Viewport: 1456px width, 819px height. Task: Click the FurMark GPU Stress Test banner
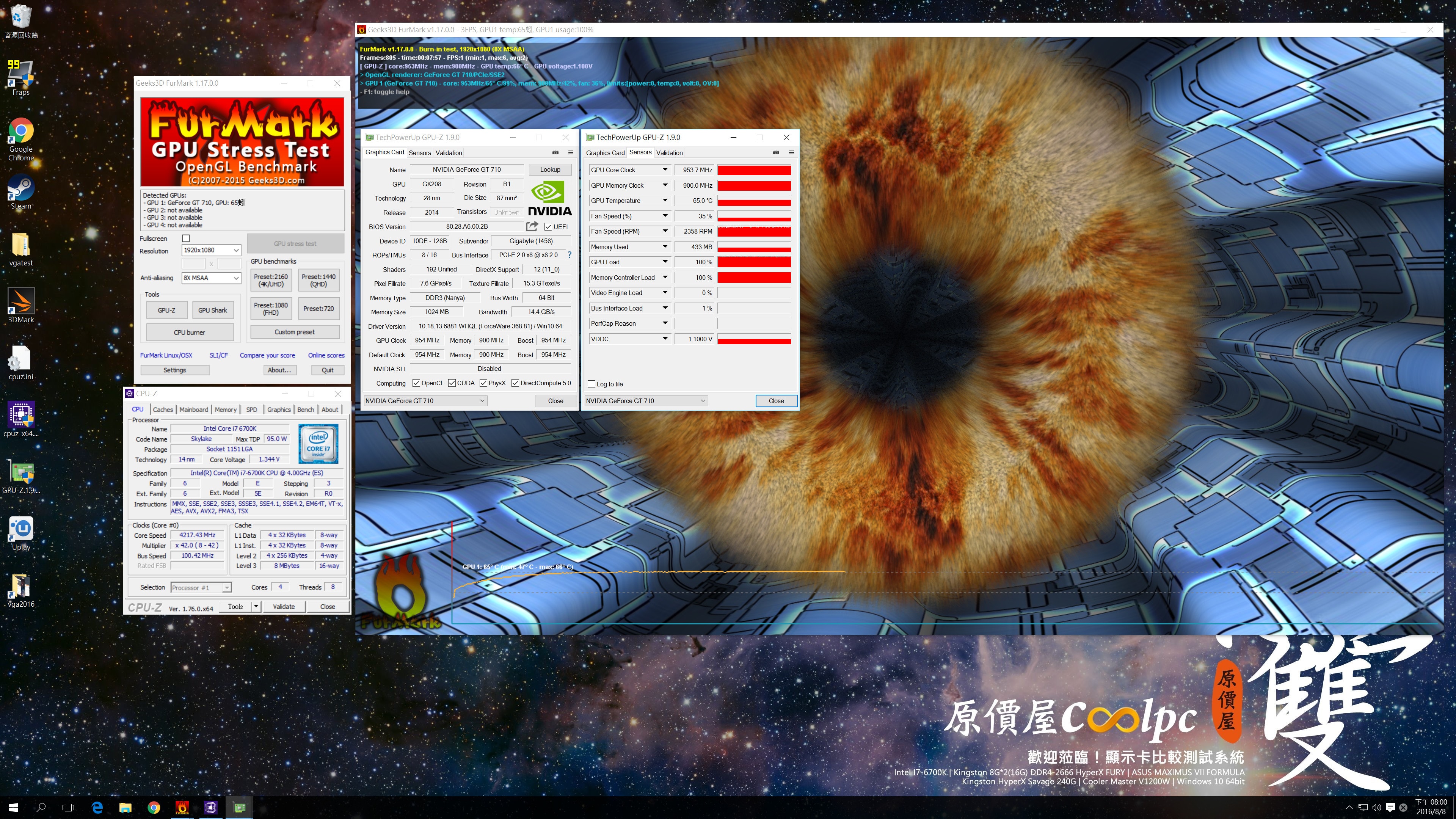click(242, 142)
